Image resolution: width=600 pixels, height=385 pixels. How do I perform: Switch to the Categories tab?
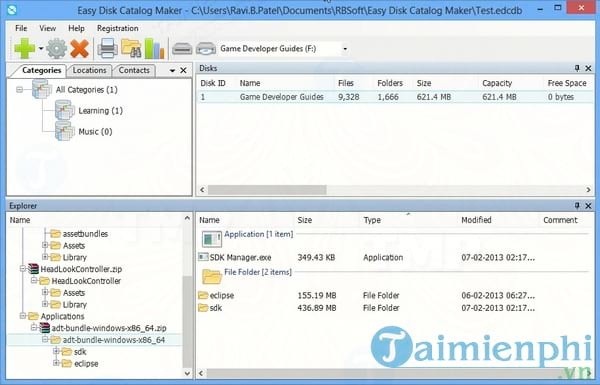click(x=41, y=70)
